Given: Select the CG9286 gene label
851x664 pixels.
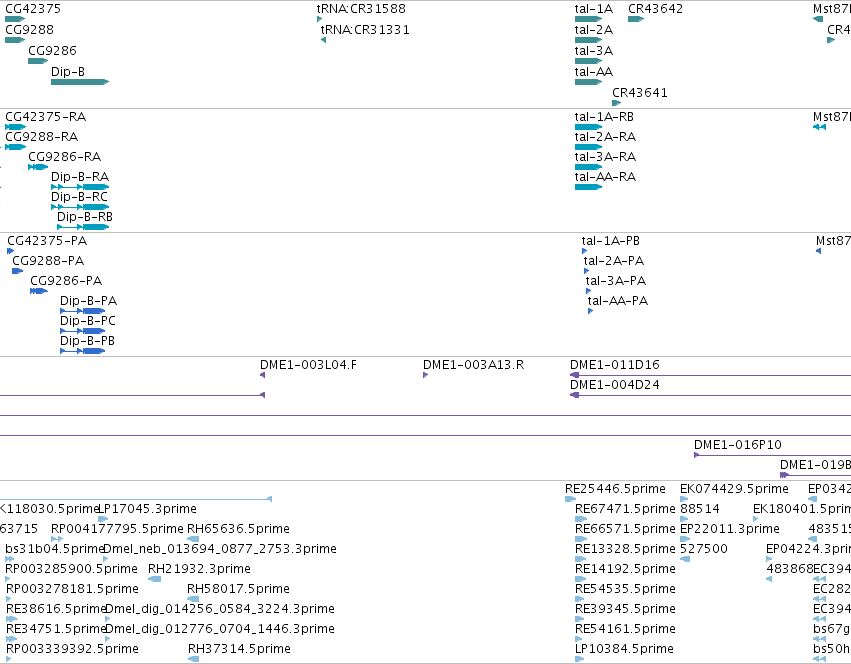Looking at the screenshot, I should tap(52, 50).
